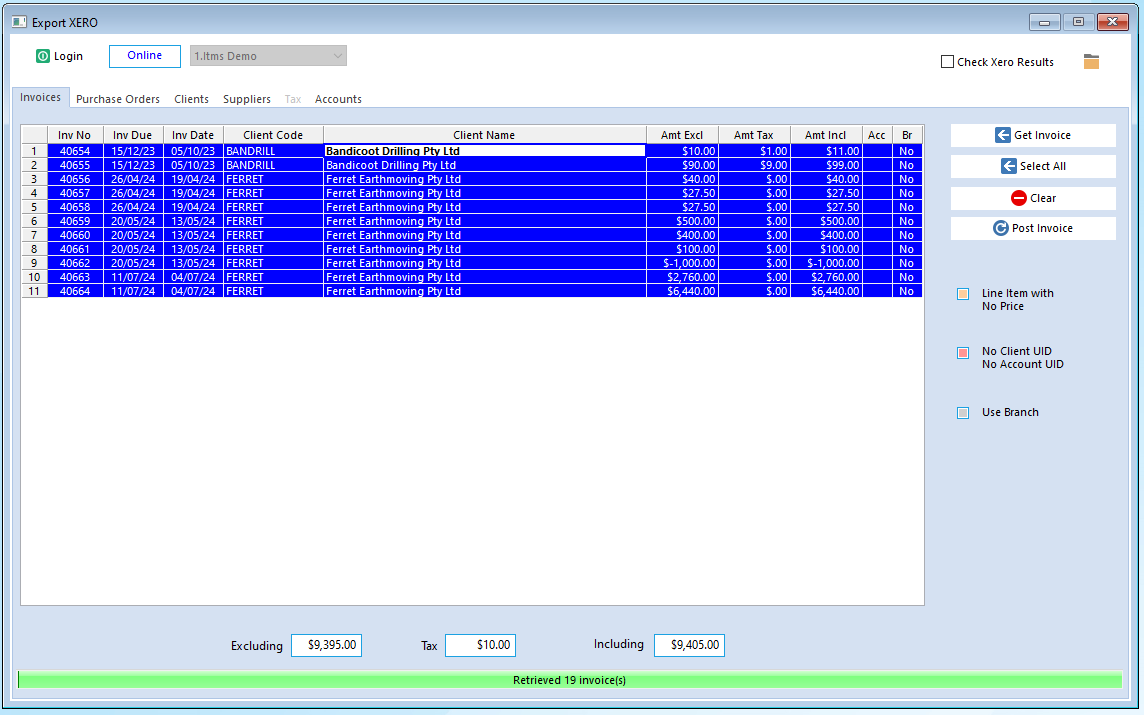This screenshot has width=1144, height=715.
Task: Click the bold Bandicoot Drilling Pty Ltd cell
Action: coord(484,151)
